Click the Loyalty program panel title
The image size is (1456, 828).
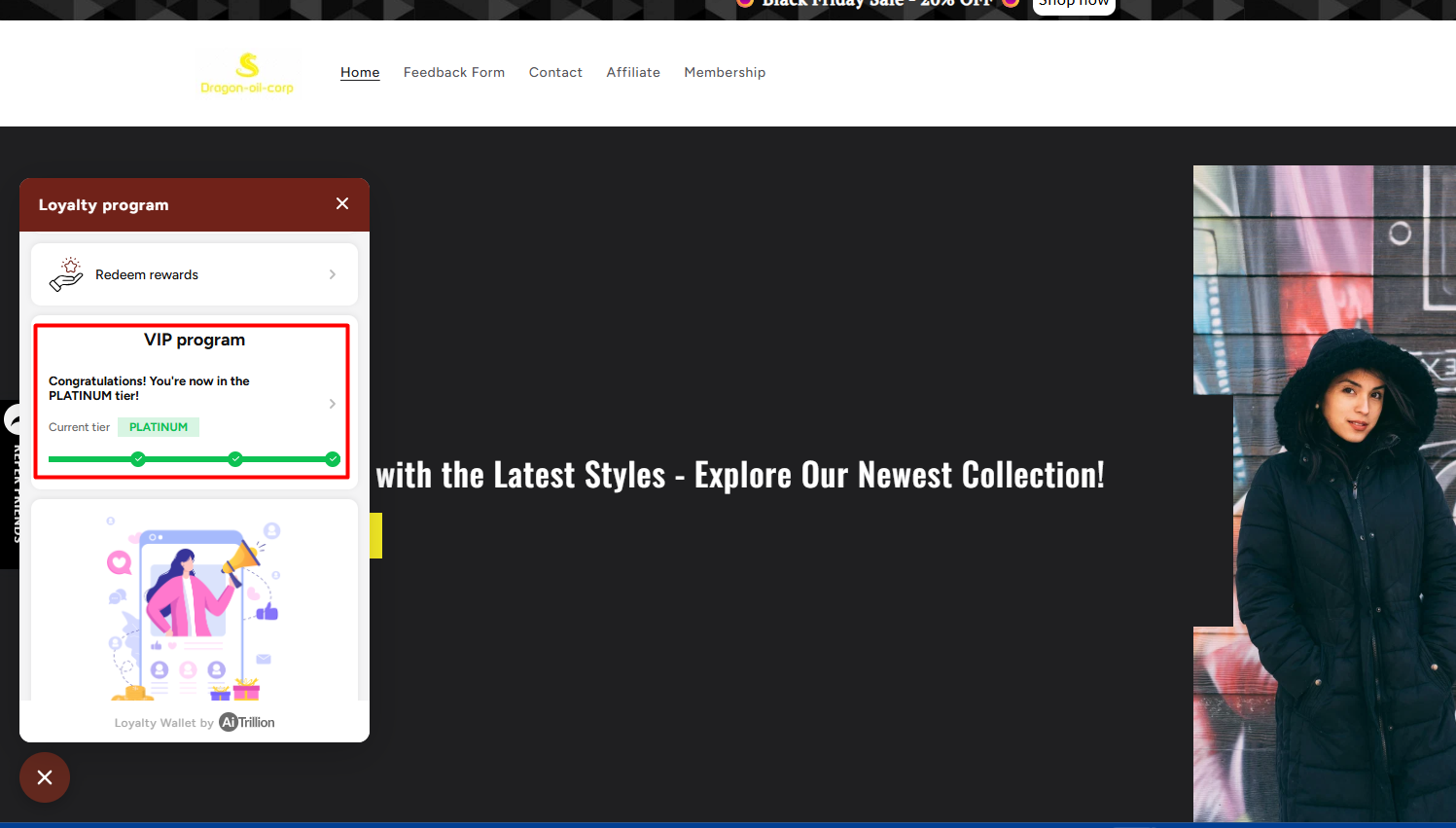click(104, 204)
